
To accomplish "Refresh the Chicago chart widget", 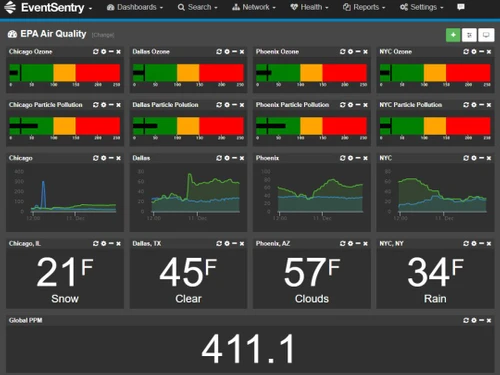I will point(96,158).
